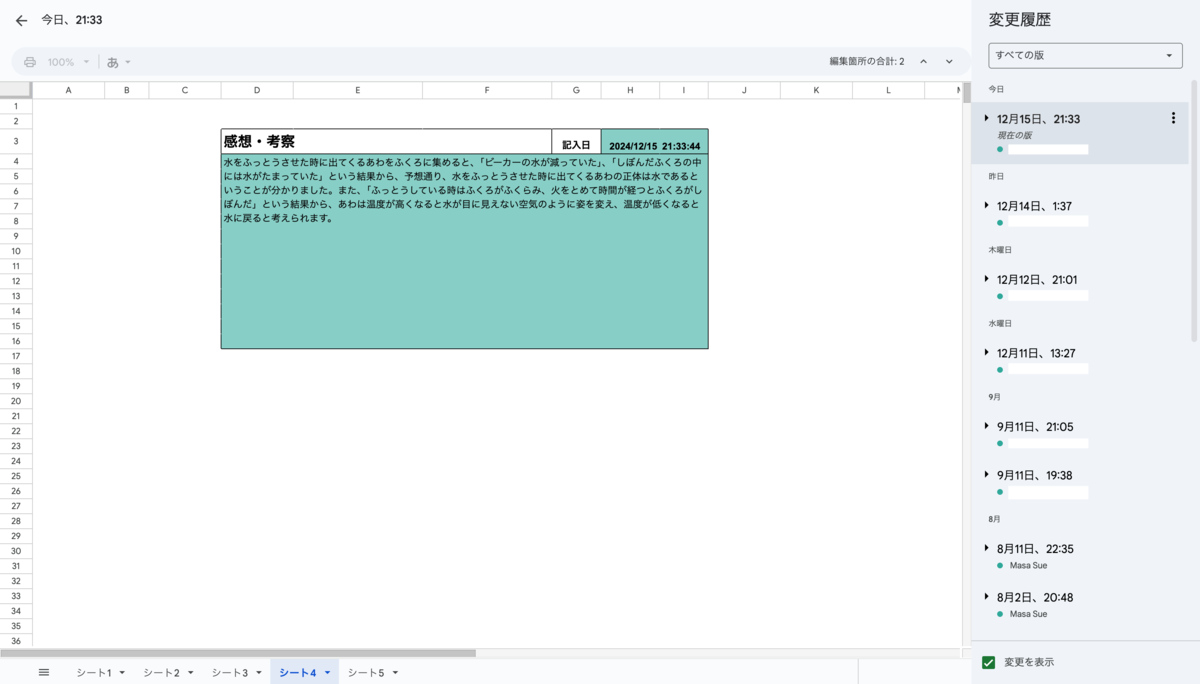This screenshot has width=1200, height=684.
Task: Select version 12月11日、13:27
Action: pos(1036,353)
